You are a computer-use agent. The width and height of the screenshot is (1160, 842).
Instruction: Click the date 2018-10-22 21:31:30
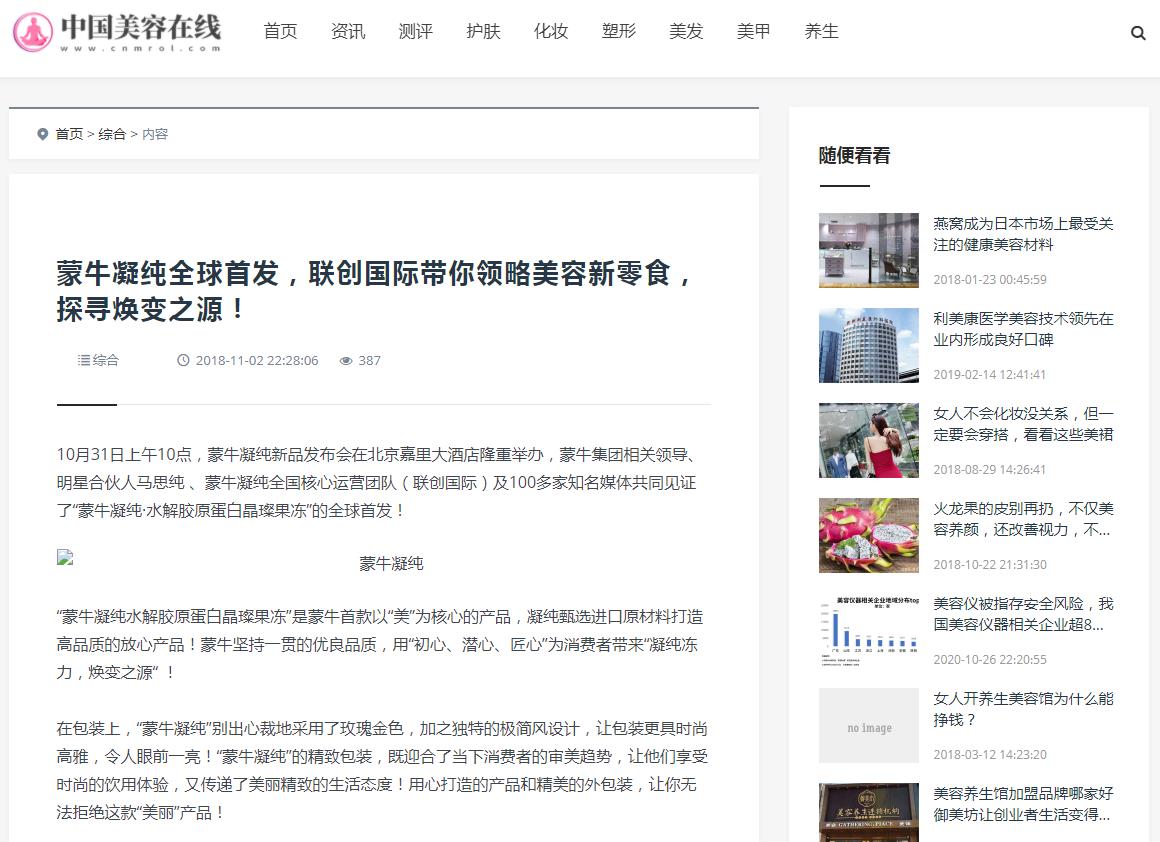pos(990,565)
